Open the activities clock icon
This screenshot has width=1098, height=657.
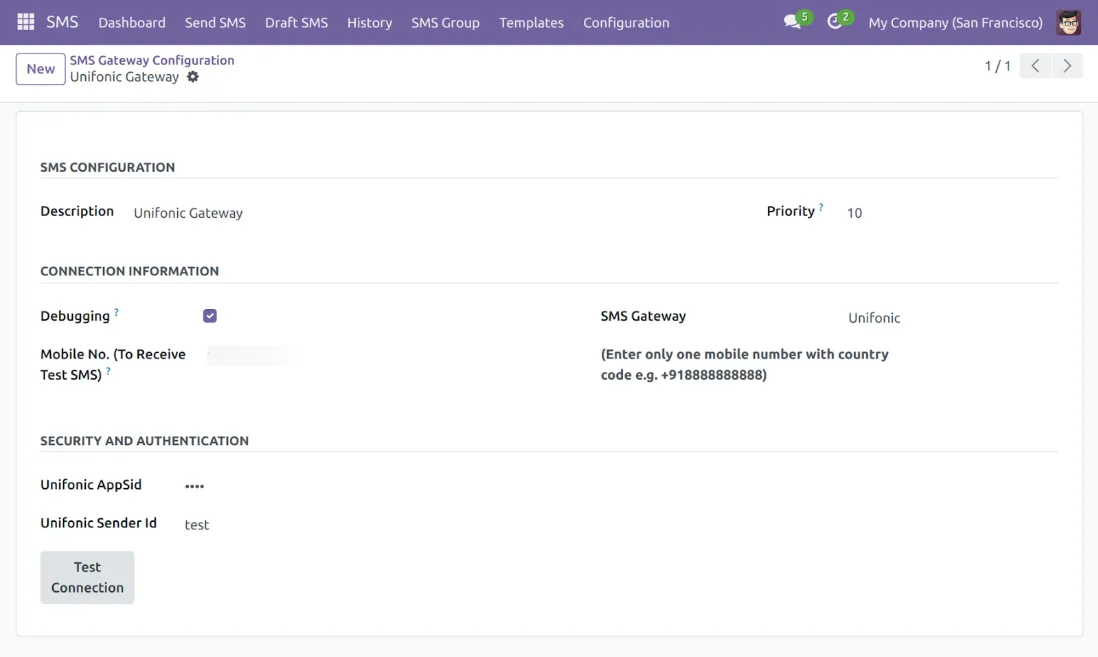click(835, 22)
